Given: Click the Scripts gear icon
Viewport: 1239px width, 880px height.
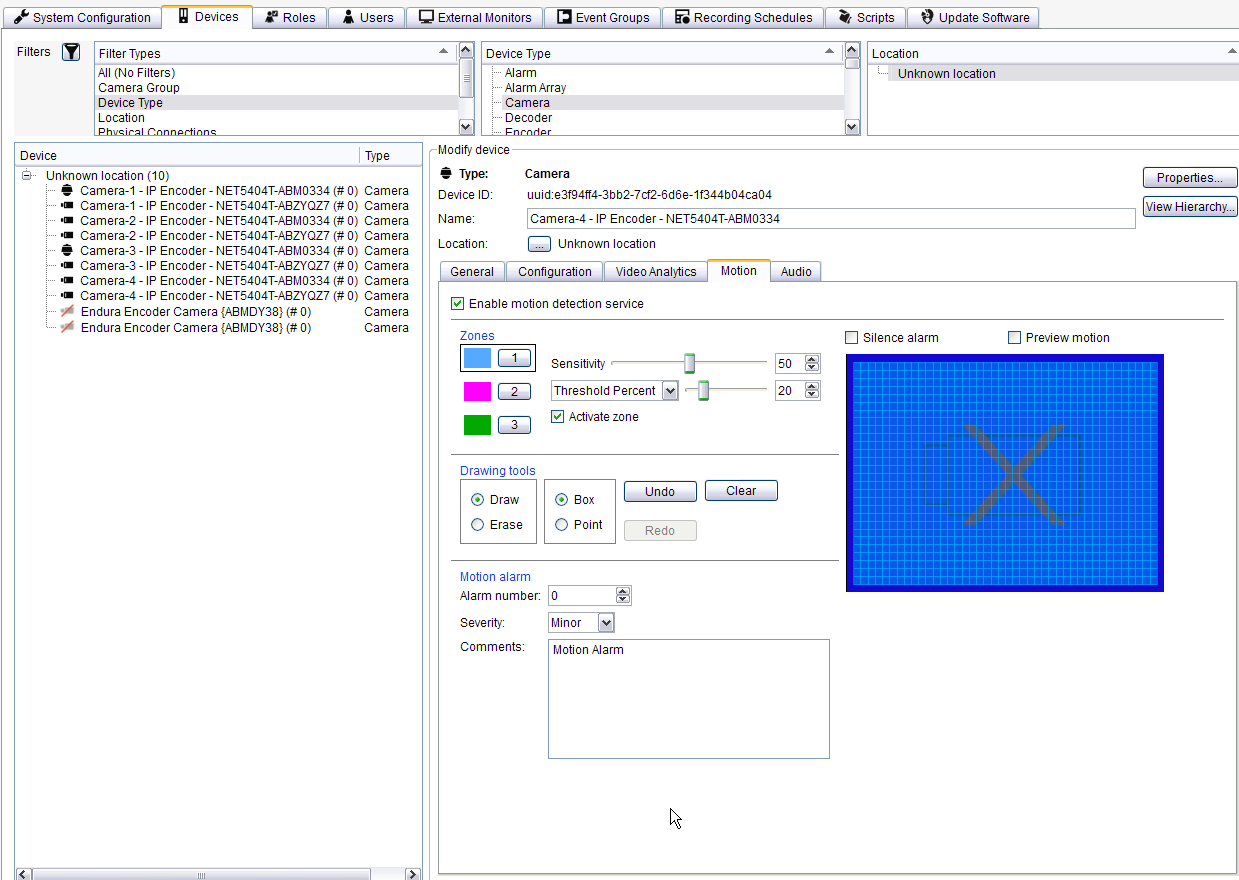Looking at the screenshot, I should [x=846, y=17].
